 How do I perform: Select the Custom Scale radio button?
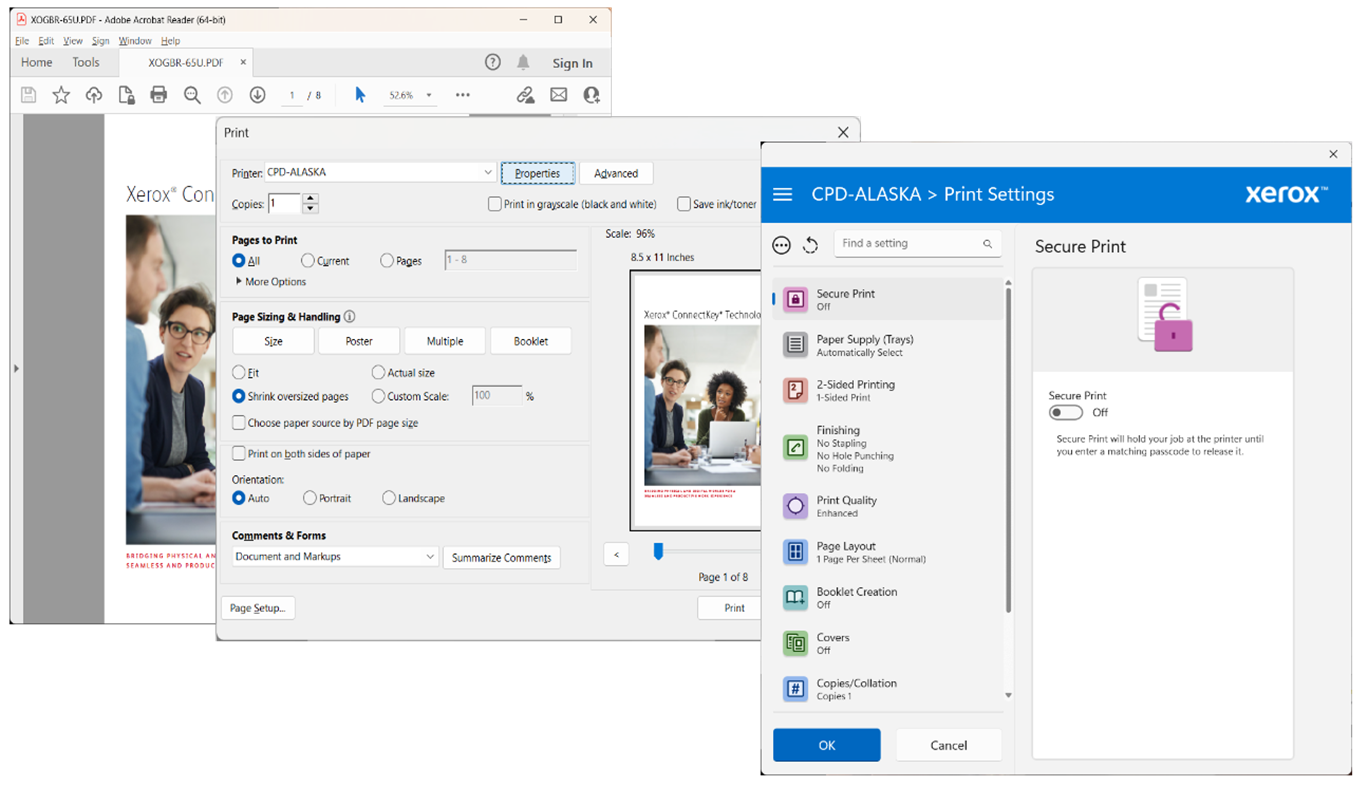click(378, 396)
